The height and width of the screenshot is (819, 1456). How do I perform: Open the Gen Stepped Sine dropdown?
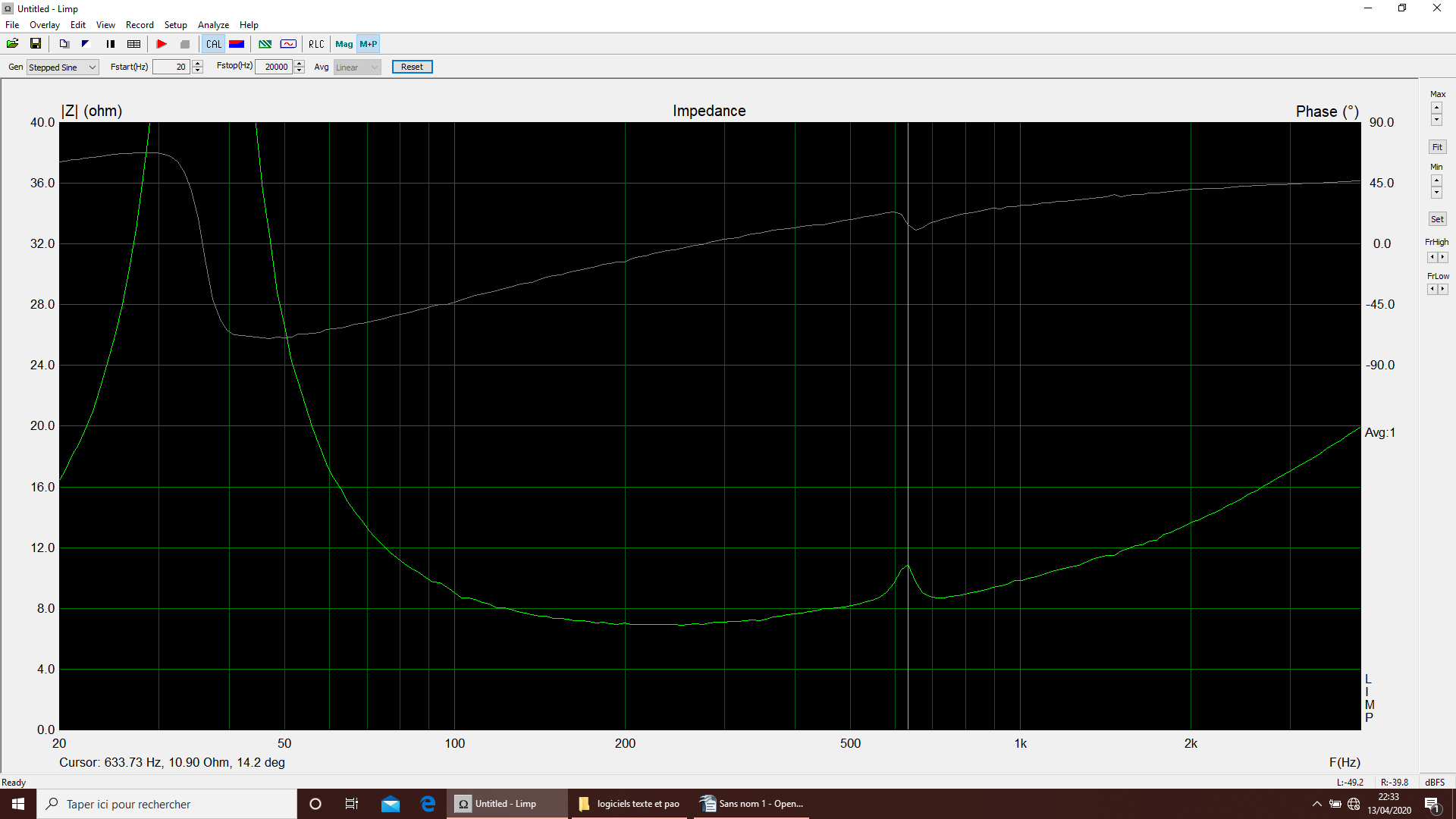pos(63,67)
